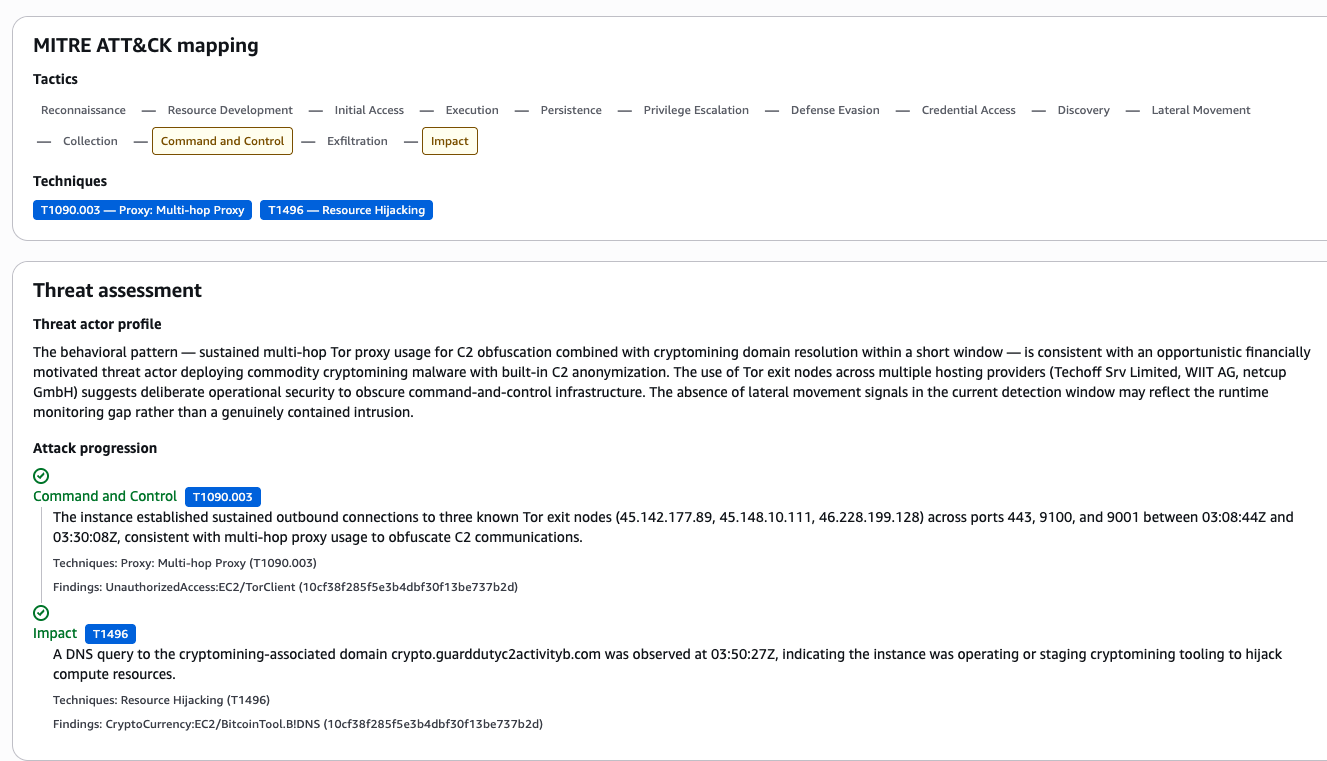
Task: Click the T1496 — Resource Hijacking technique badge
Action: (x=346, y=210)
